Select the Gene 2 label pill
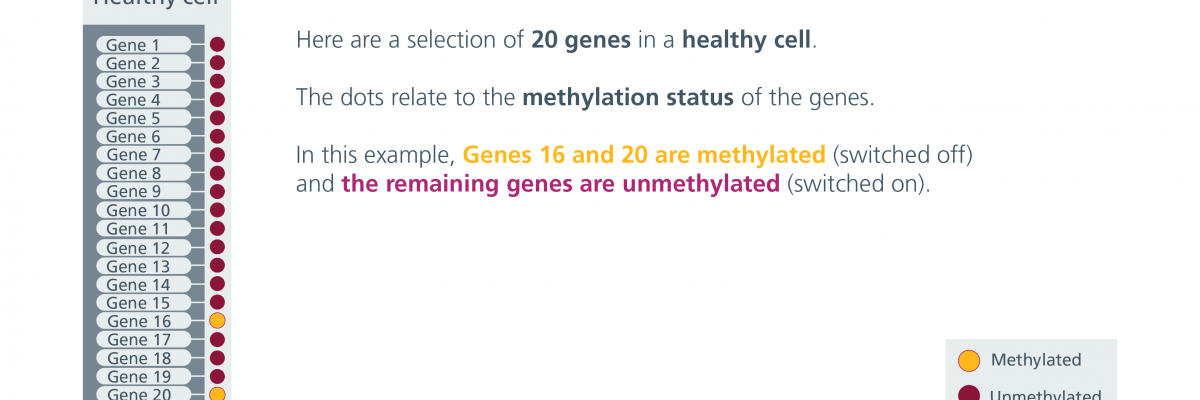The height and width of the screenshot is (400, 1200). [x=143, y=63]
